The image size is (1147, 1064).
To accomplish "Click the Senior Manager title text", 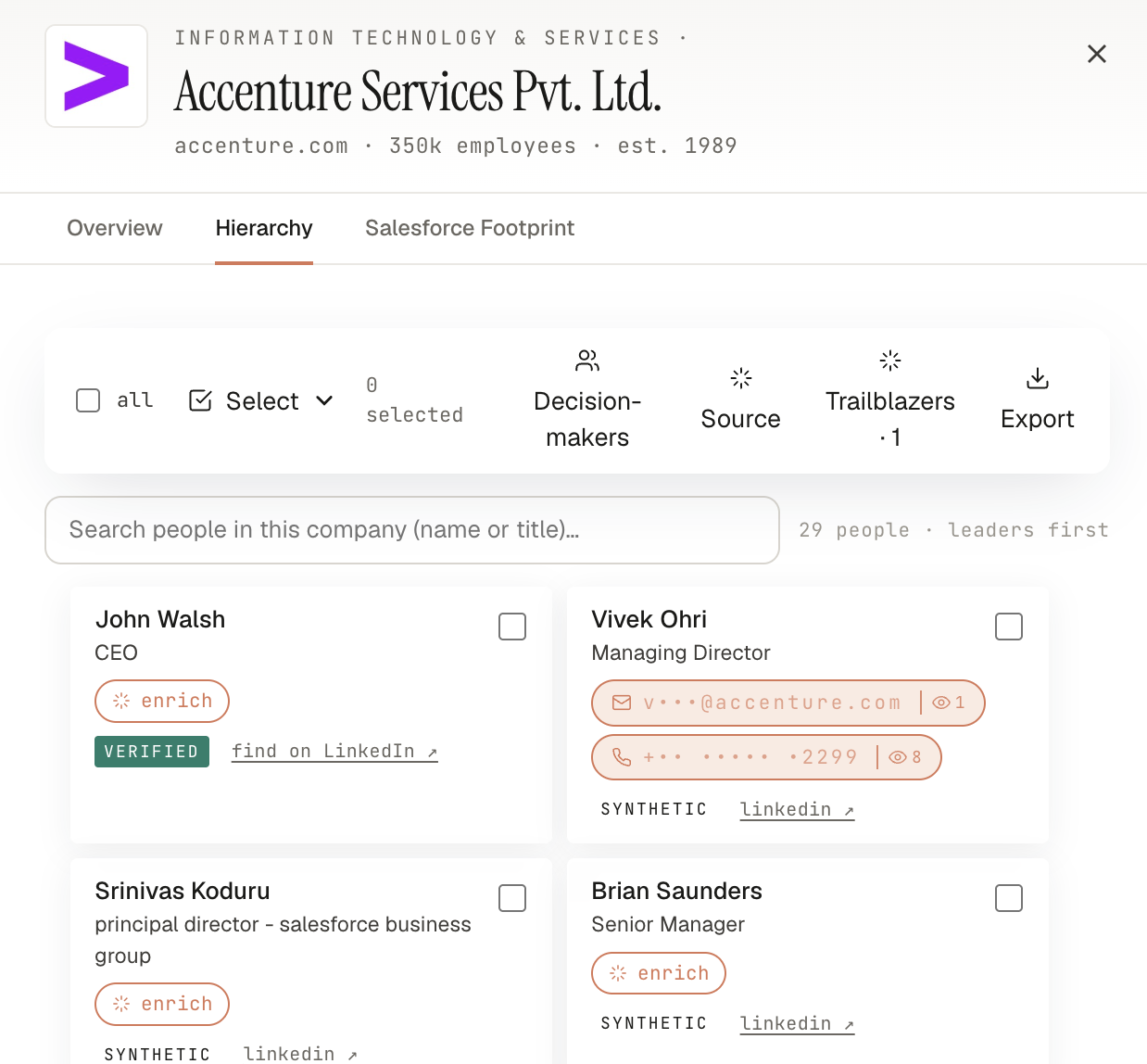I will coord(668,924).
